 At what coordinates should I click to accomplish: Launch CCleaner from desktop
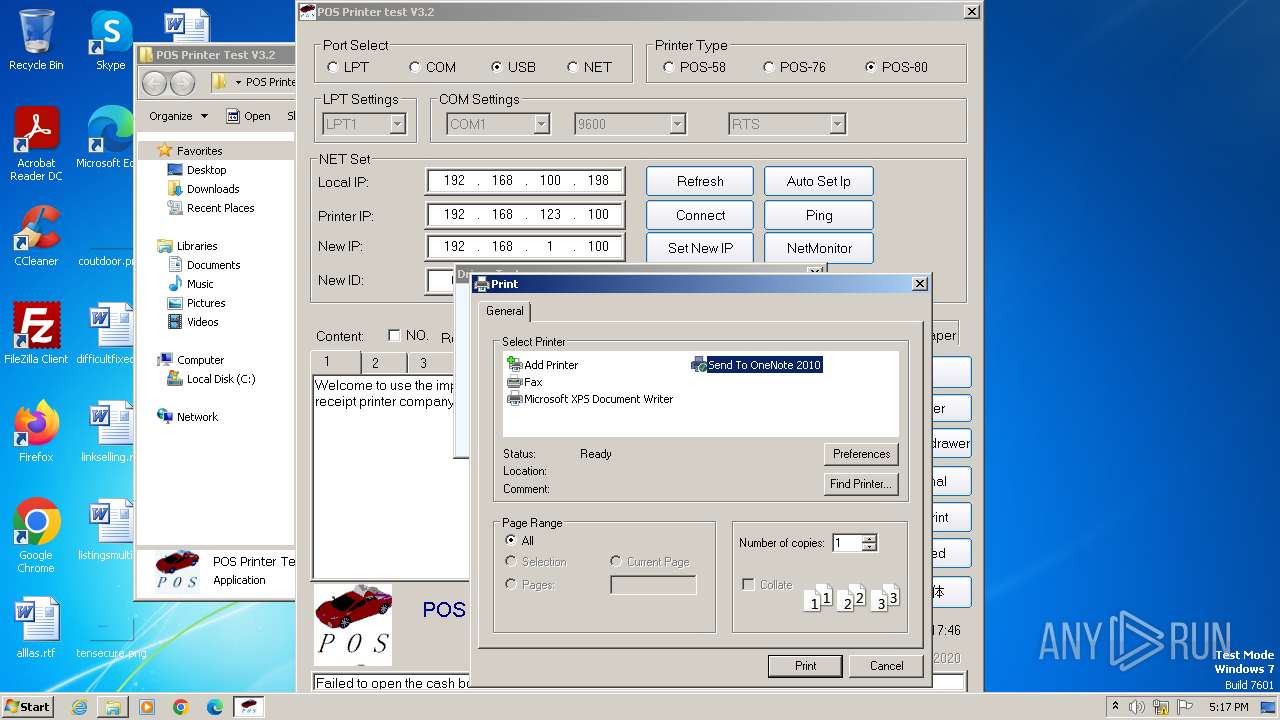pyautogui.click(x=36, y=236)
